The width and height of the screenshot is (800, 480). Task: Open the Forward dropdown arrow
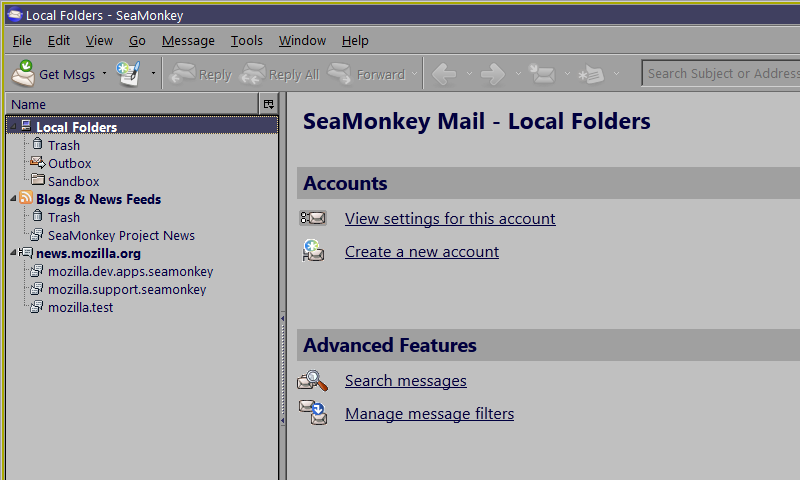[x=414, y=74]
